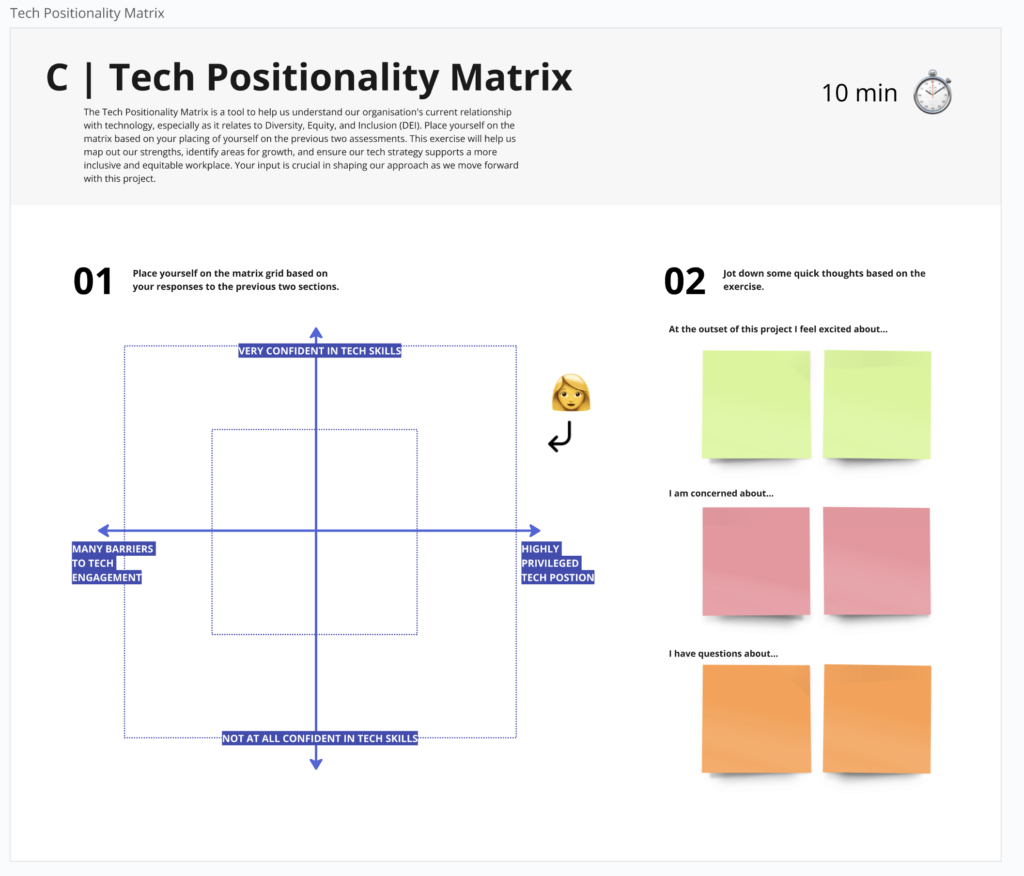The height and width of the screenshot is (876, 1024).
Task: Select the Not At All Confident label
Action: 320,738
